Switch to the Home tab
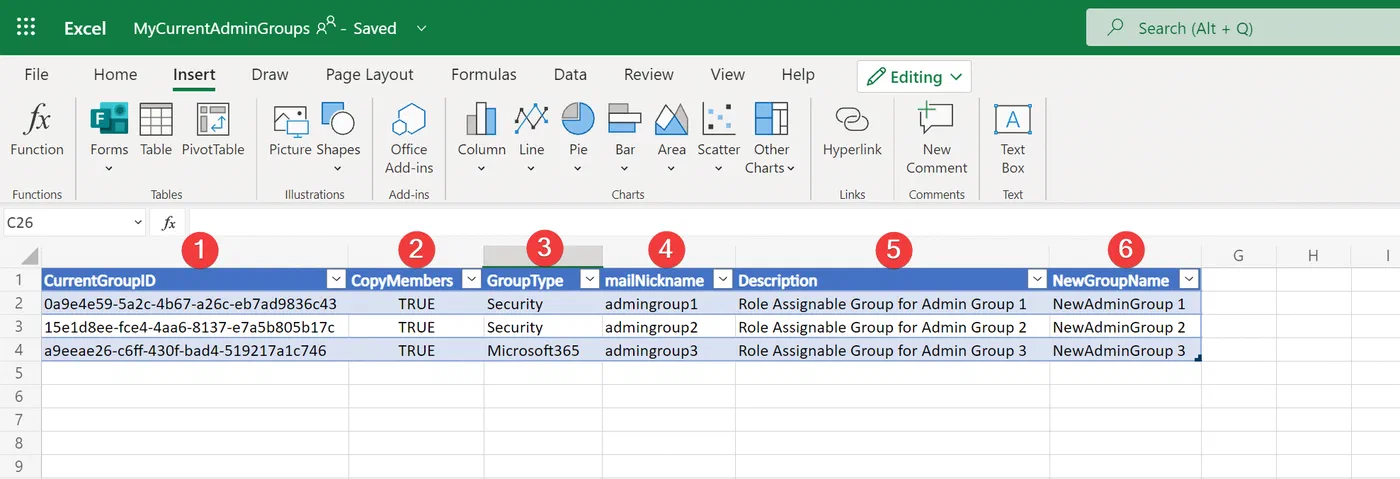 coord(115,74)
